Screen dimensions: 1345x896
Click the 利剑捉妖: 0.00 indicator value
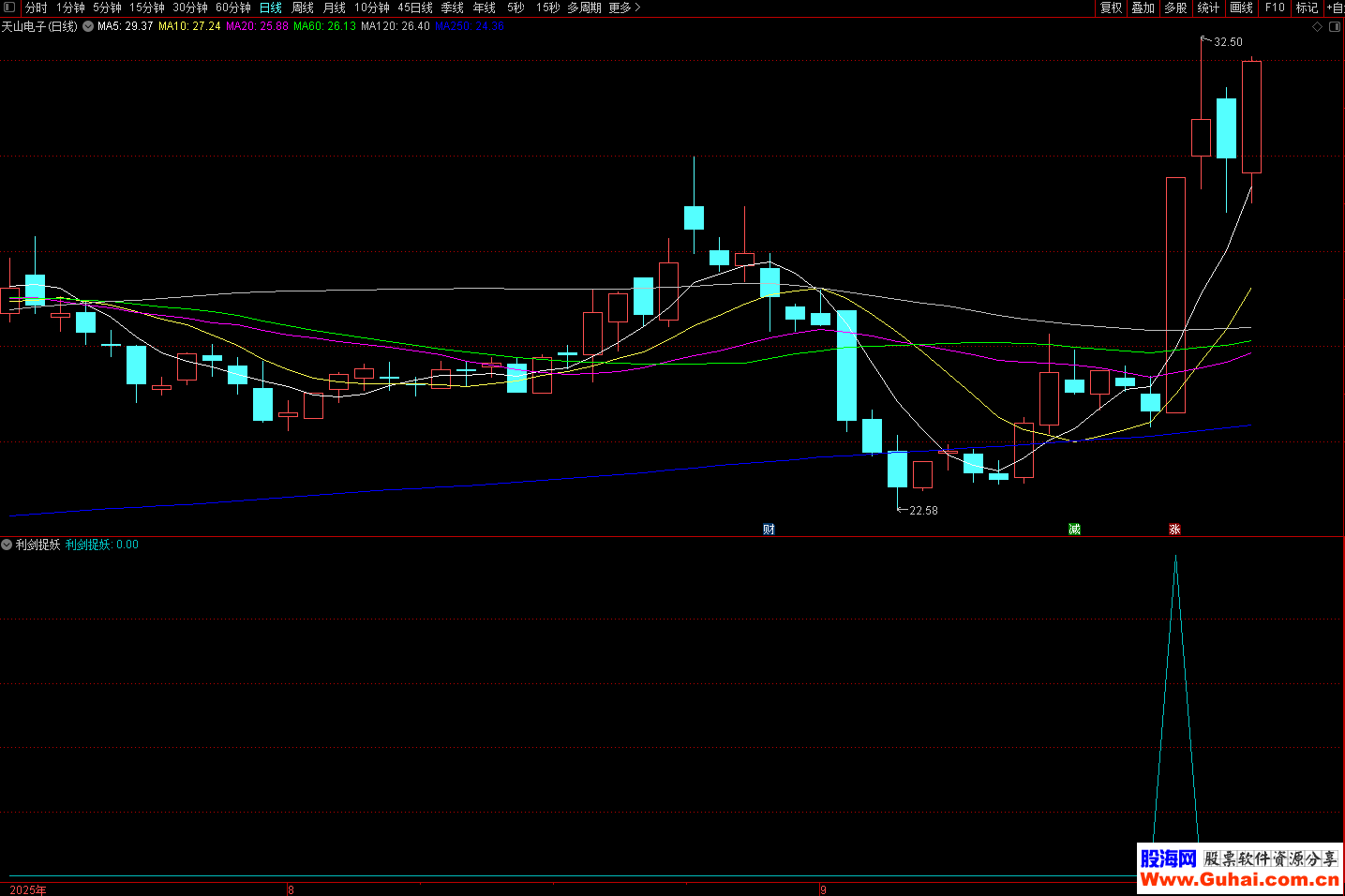102,545
